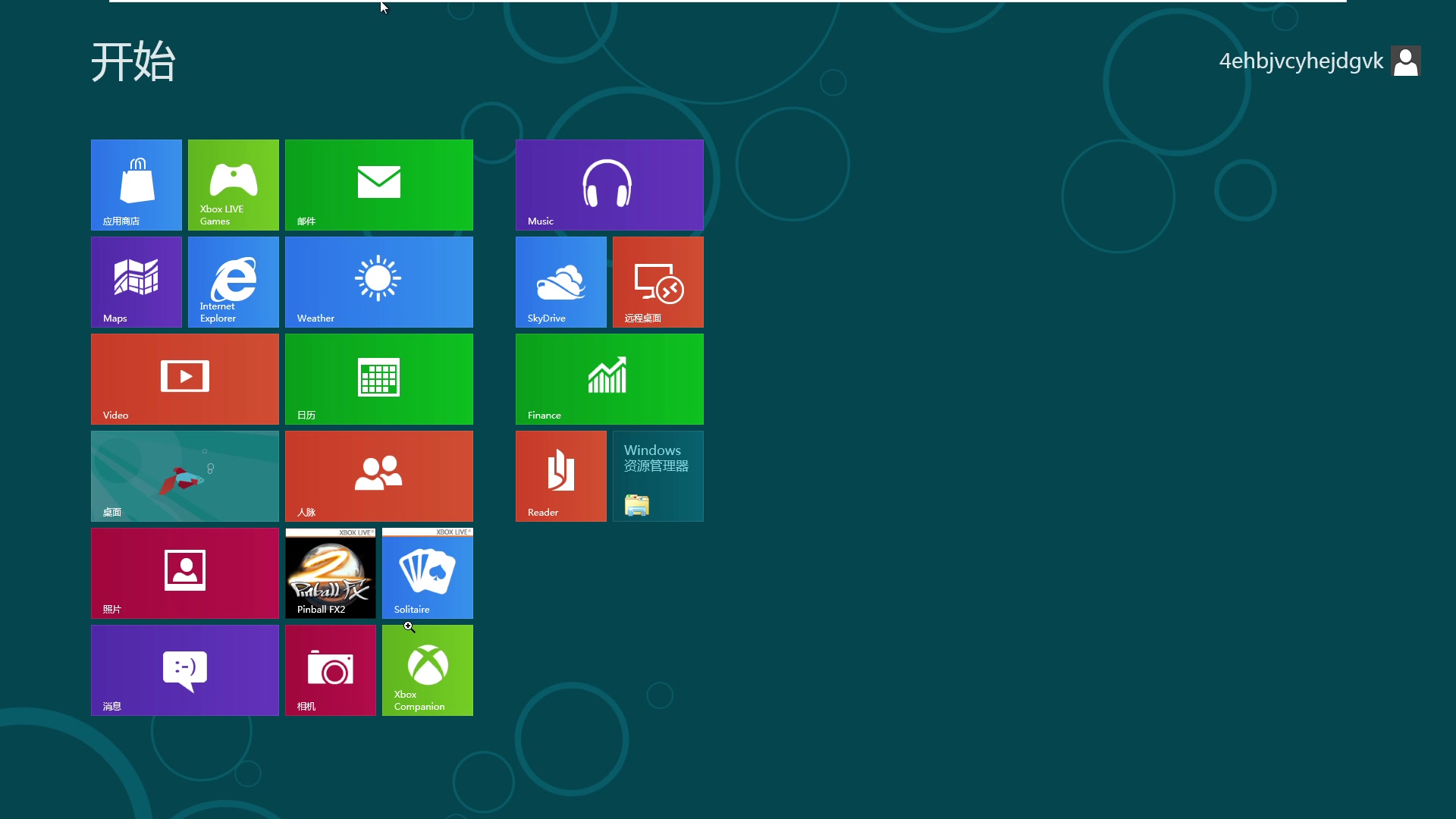Open Xbox Companion tile
The image size is (1456, 819).
click(428, 670)
